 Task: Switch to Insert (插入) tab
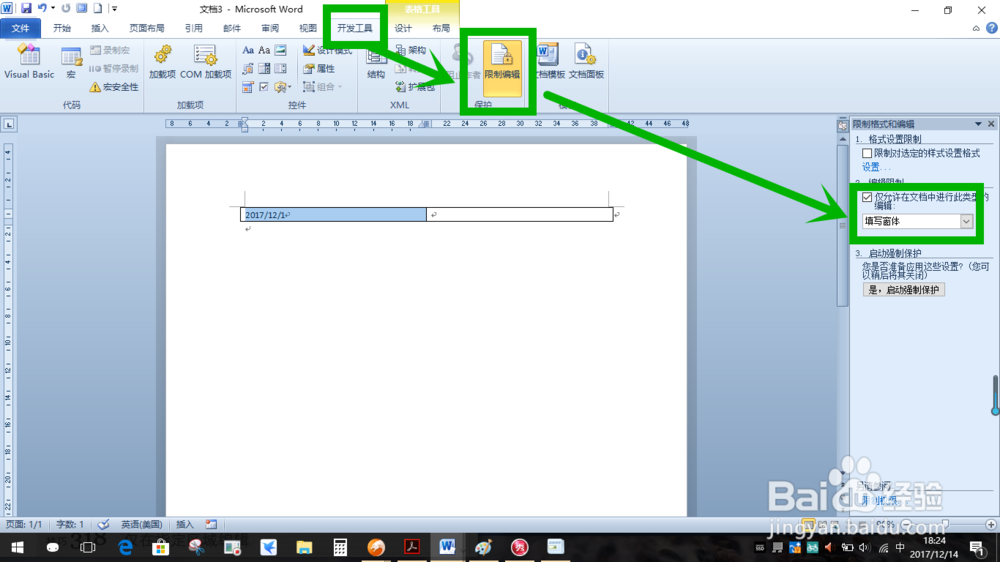pos(99,28)
